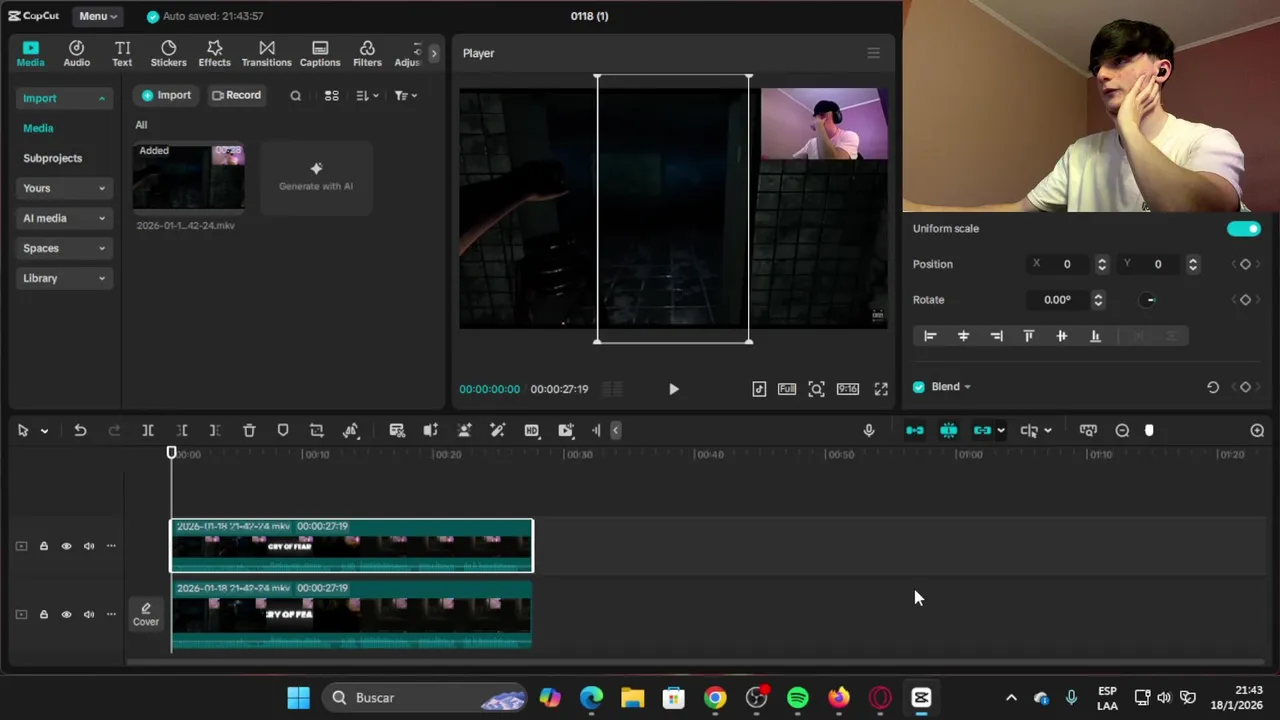Switch to the Audio tab

tap(77, 54)
